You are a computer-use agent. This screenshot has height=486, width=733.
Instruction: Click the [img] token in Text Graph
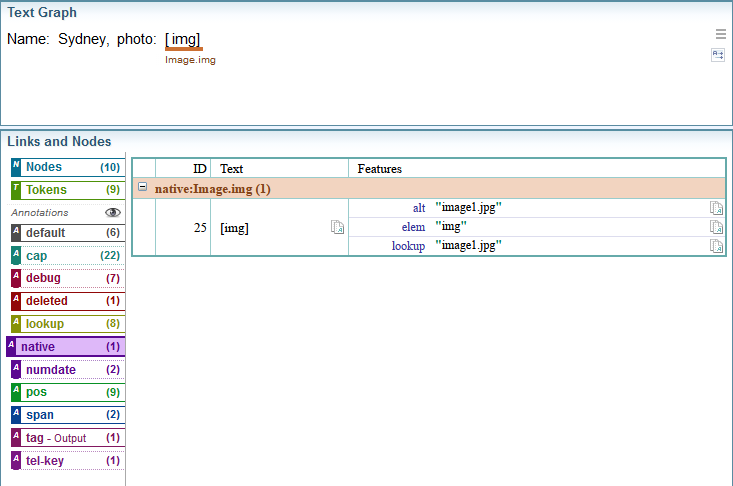point(184,39)
